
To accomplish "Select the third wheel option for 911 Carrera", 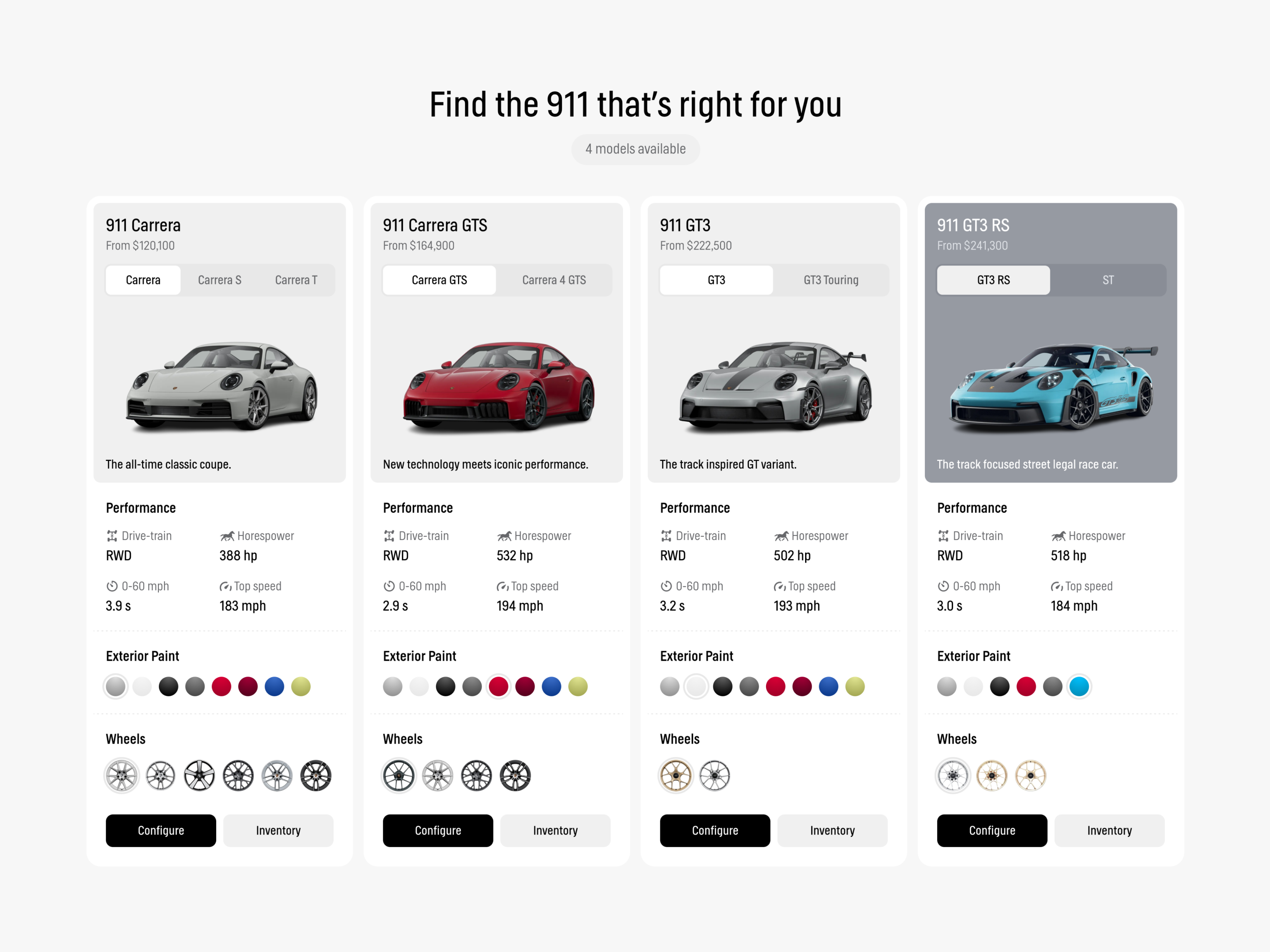I will [199, 776].
